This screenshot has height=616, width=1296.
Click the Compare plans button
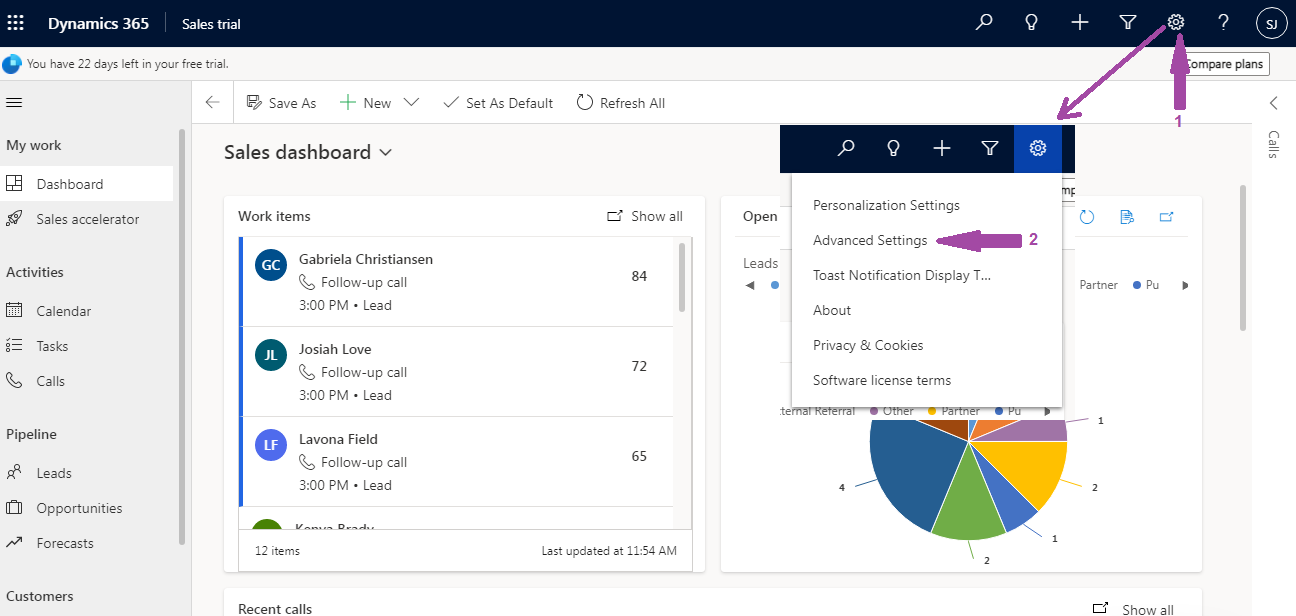click(x=1225, y=64)
